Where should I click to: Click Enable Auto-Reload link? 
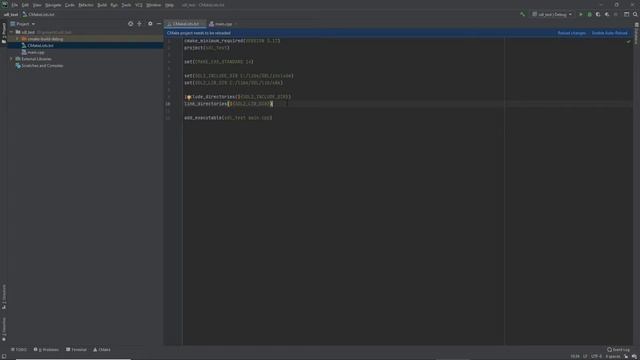click(x=609, y=33)
